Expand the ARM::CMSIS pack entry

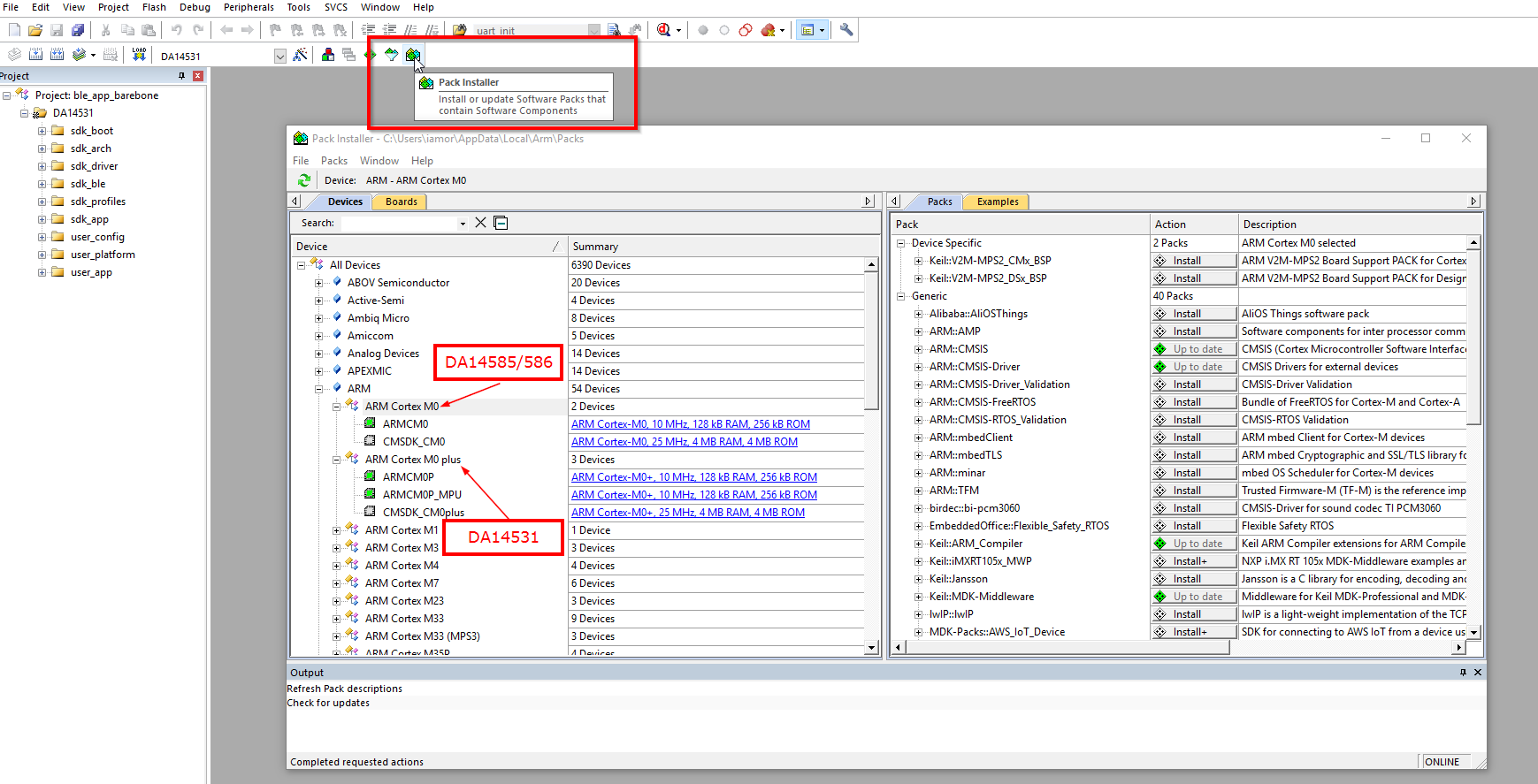(918, 349)
